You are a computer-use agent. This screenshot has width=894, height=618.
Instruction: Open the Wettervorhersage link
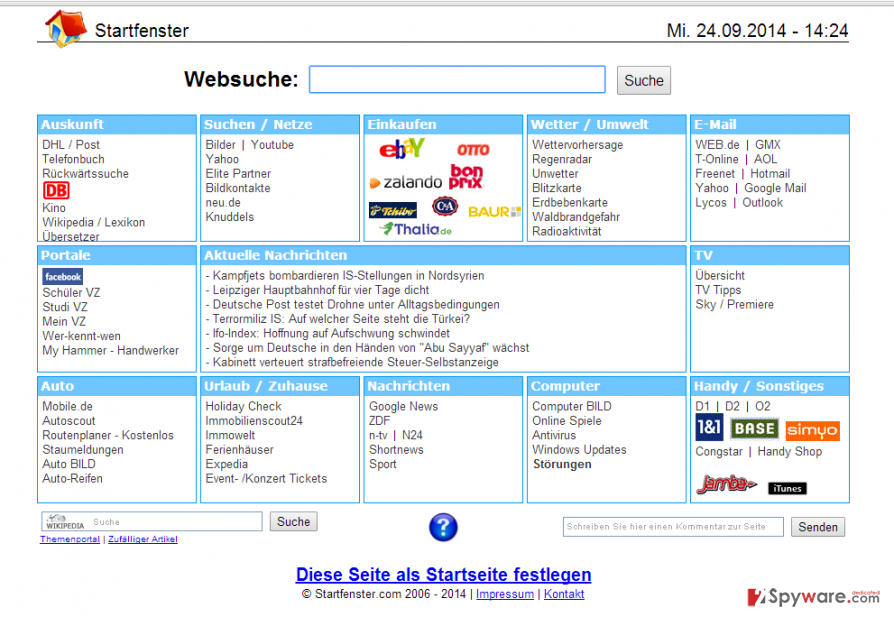point(578,145)
